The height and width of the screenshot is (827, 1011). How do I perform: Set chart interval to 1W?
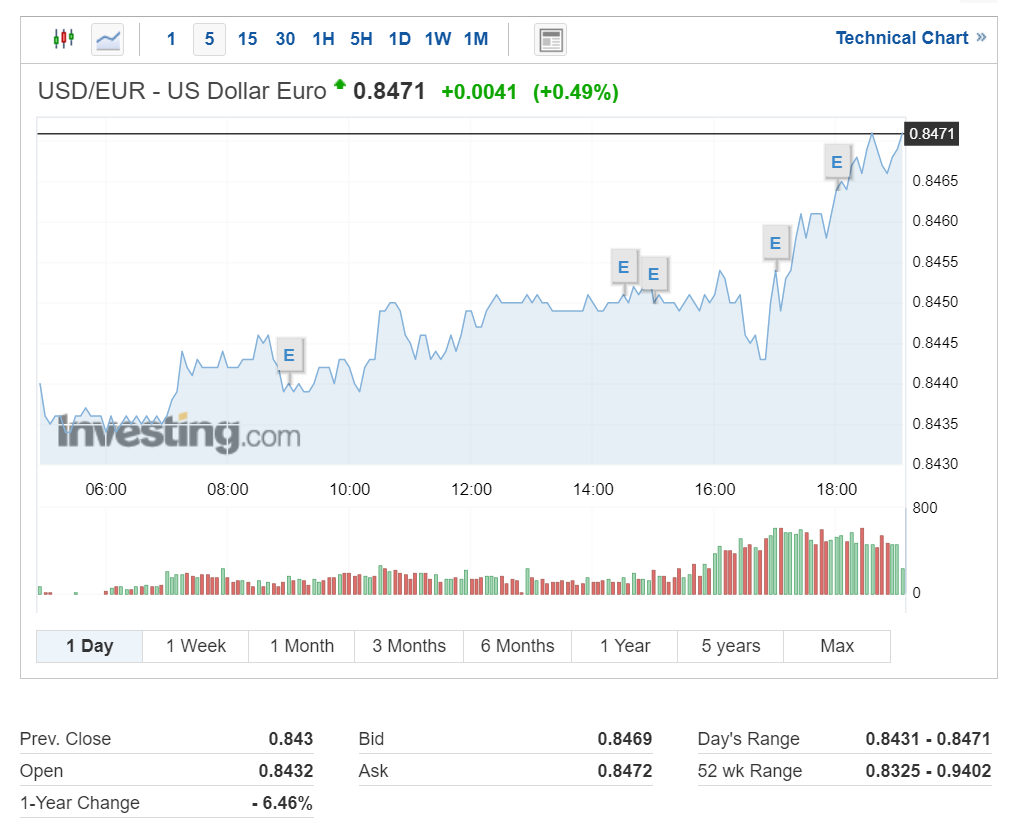tap(438, 39)
